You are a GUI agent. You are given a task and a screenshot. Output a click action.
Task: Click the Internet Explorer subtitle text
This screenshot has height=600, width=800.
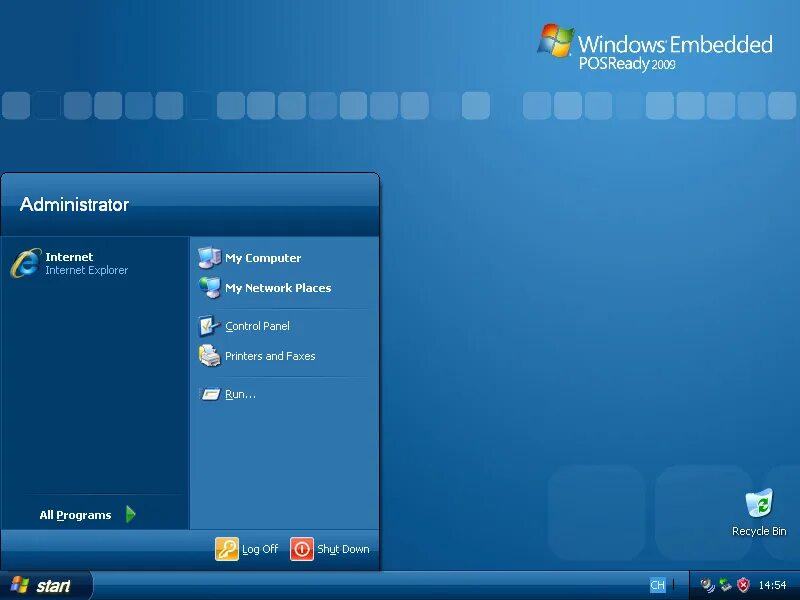(87, 270)
